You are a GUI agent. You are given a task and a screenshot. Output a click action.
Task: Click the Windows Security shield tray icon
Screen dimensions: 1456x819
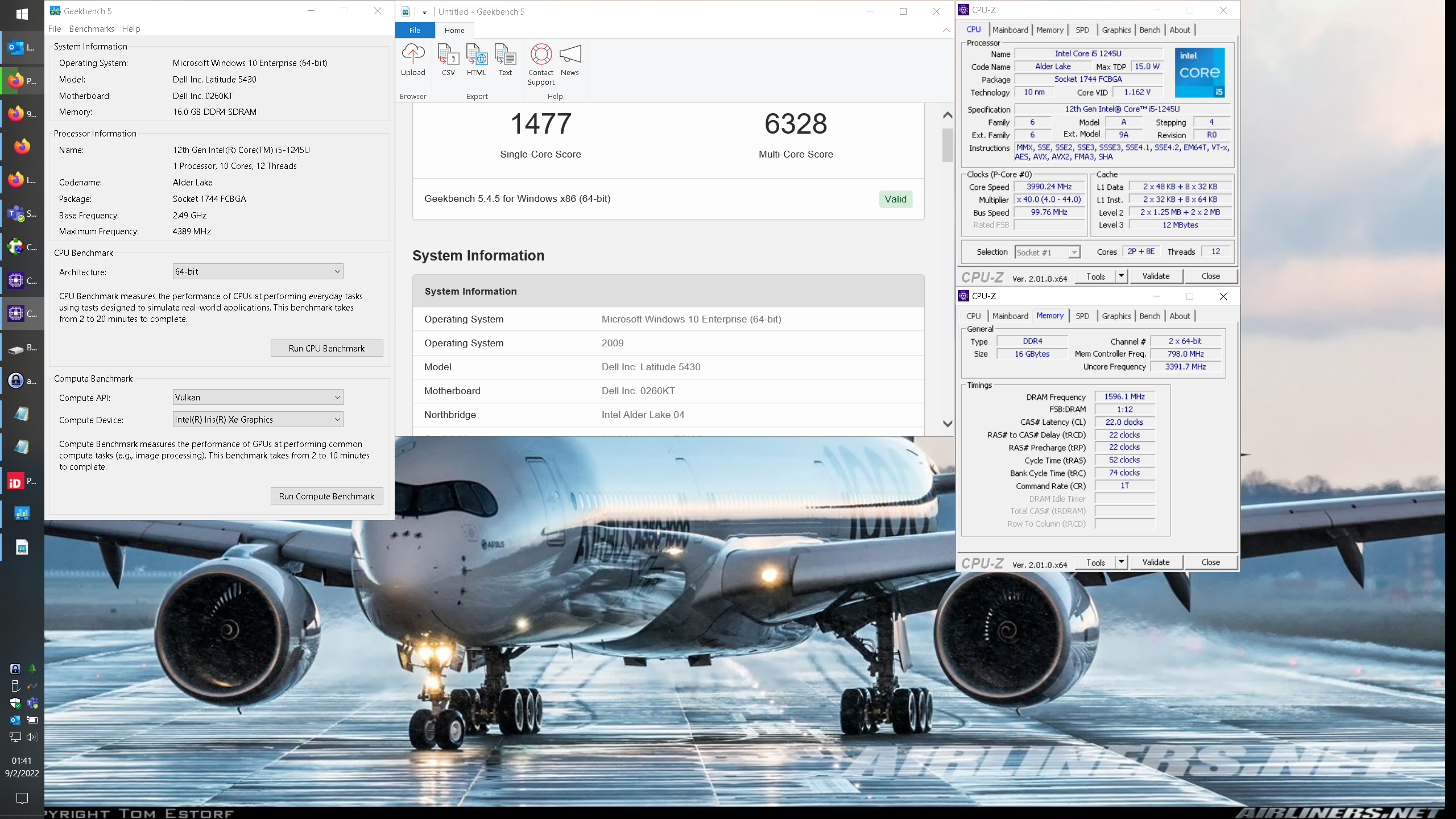pyautogui.click(x=15, y=703)
